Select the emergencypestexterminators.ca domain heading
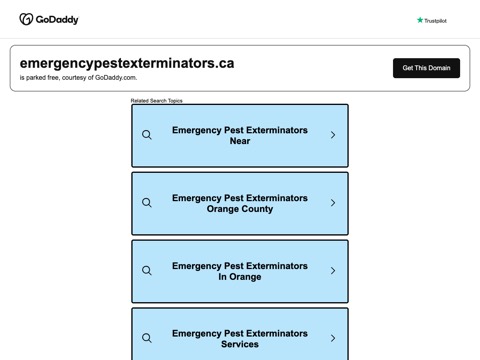 pos(127,63)
